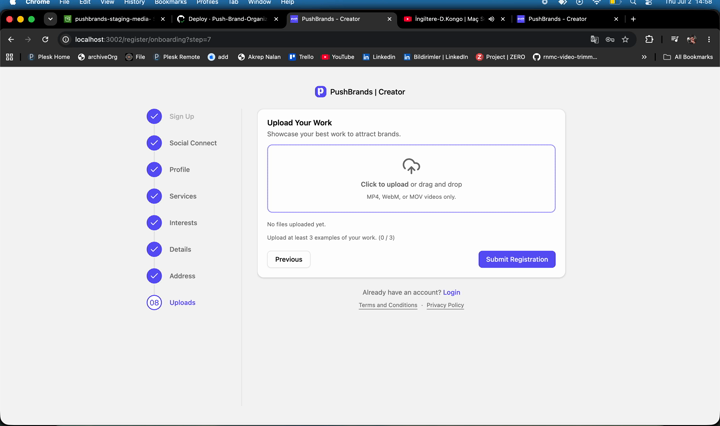Click the cloud upload icon

[411, 166]
